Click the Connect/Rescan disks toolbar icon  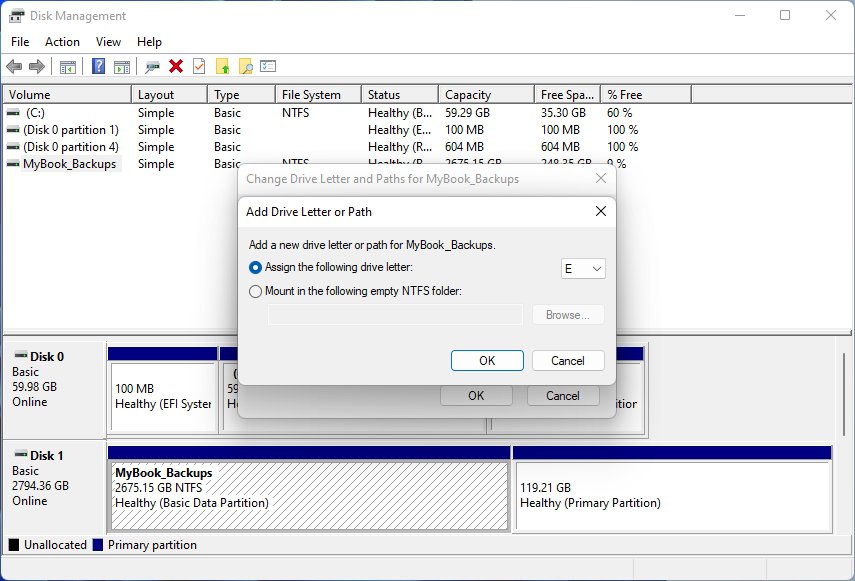coord(152,67)
